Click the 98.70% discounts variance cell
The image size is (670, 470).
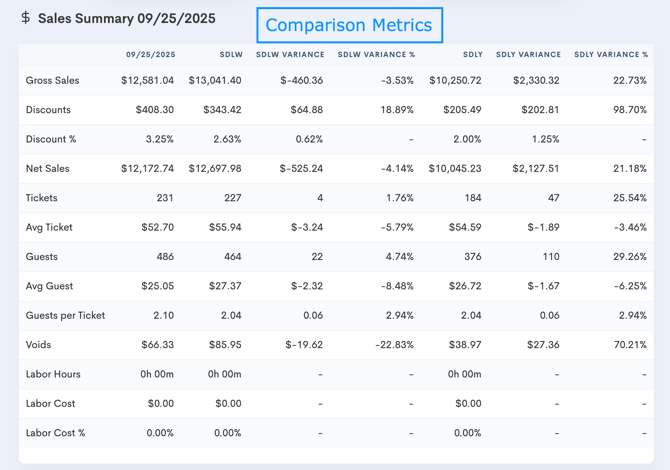tap(627, 110)
